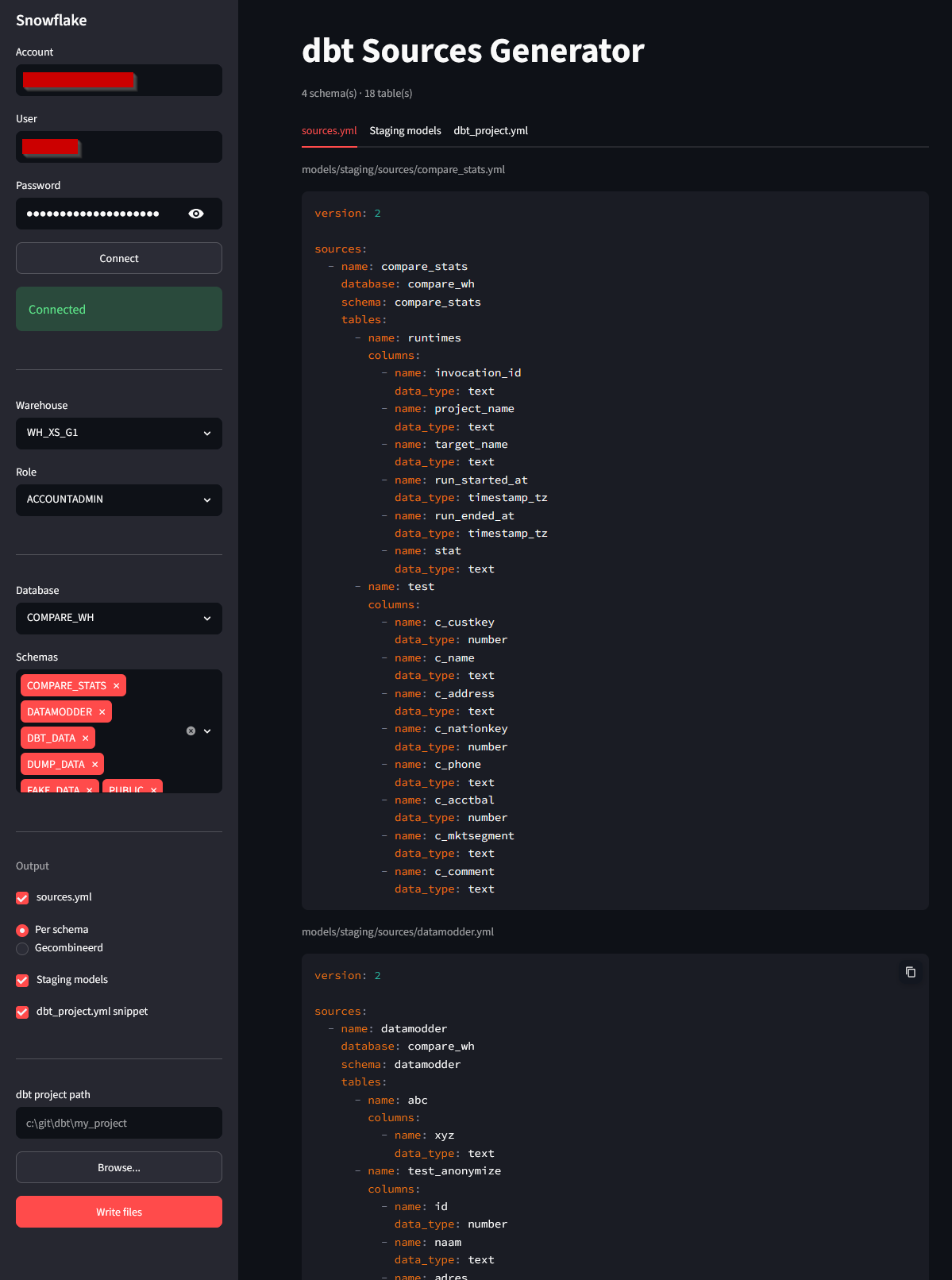952x1280 pixels.
Task: Click the Browse... button
Action: [x=119, y=1167]
